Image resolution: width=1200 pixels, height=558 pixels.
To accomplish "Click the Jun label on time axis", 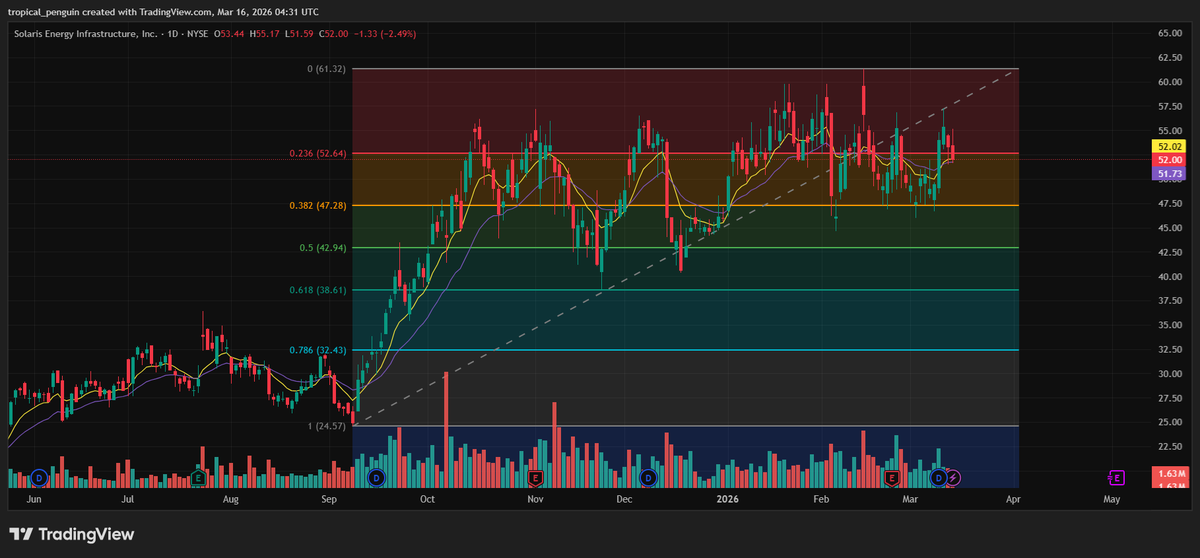I will tap(33, 497).
